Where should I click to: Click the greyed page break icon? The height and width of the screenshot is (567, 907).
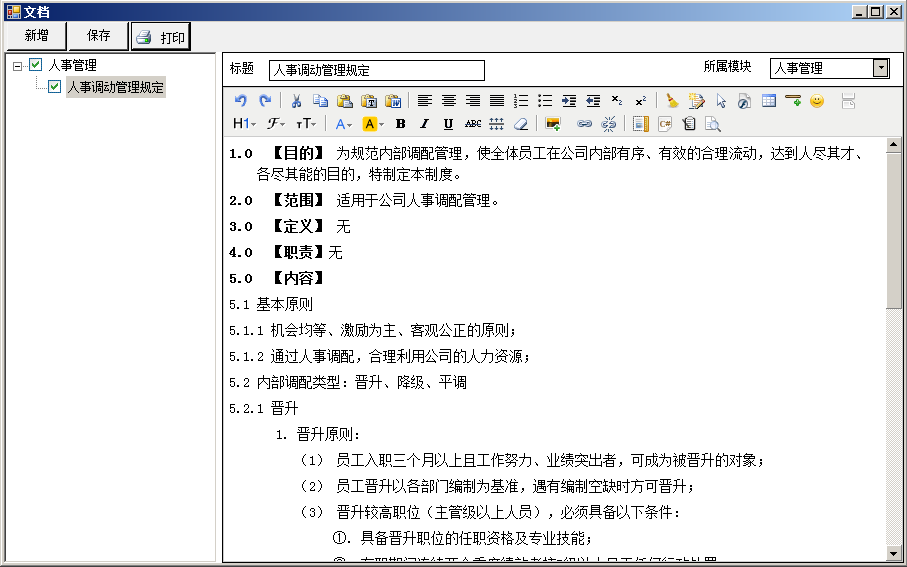click(848, 101)
